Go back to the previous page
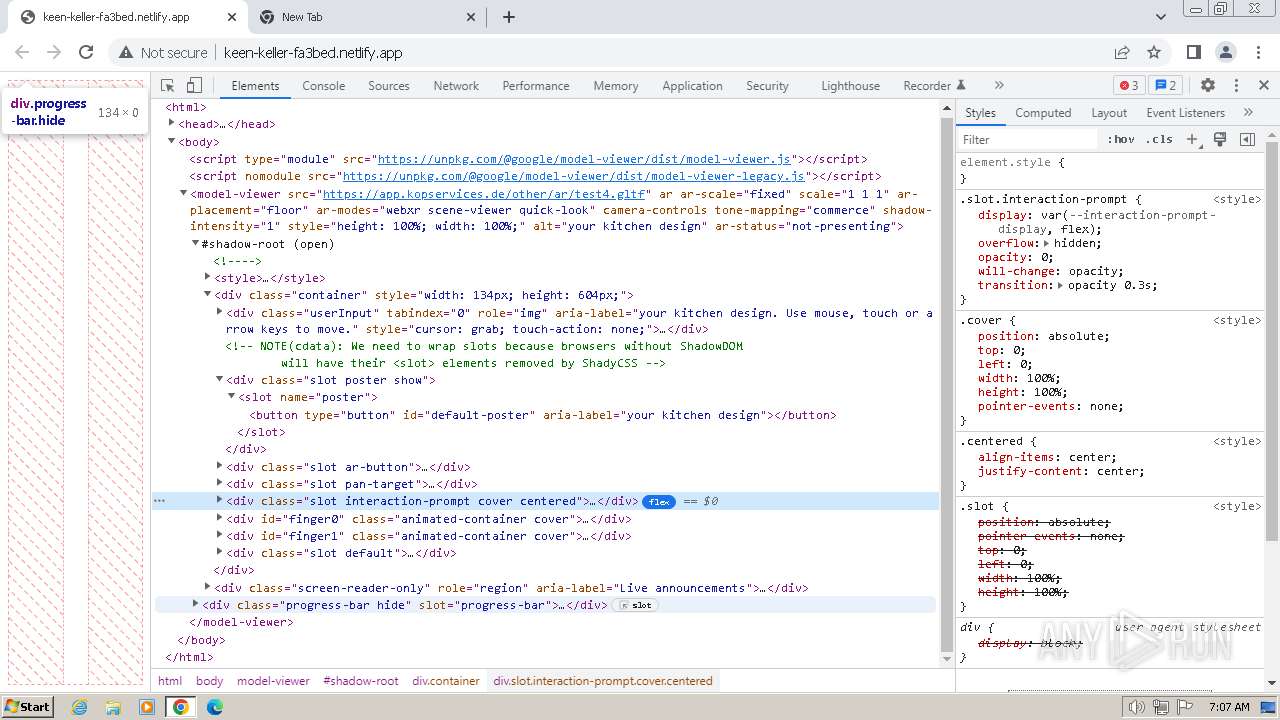 tap(22, 52)
